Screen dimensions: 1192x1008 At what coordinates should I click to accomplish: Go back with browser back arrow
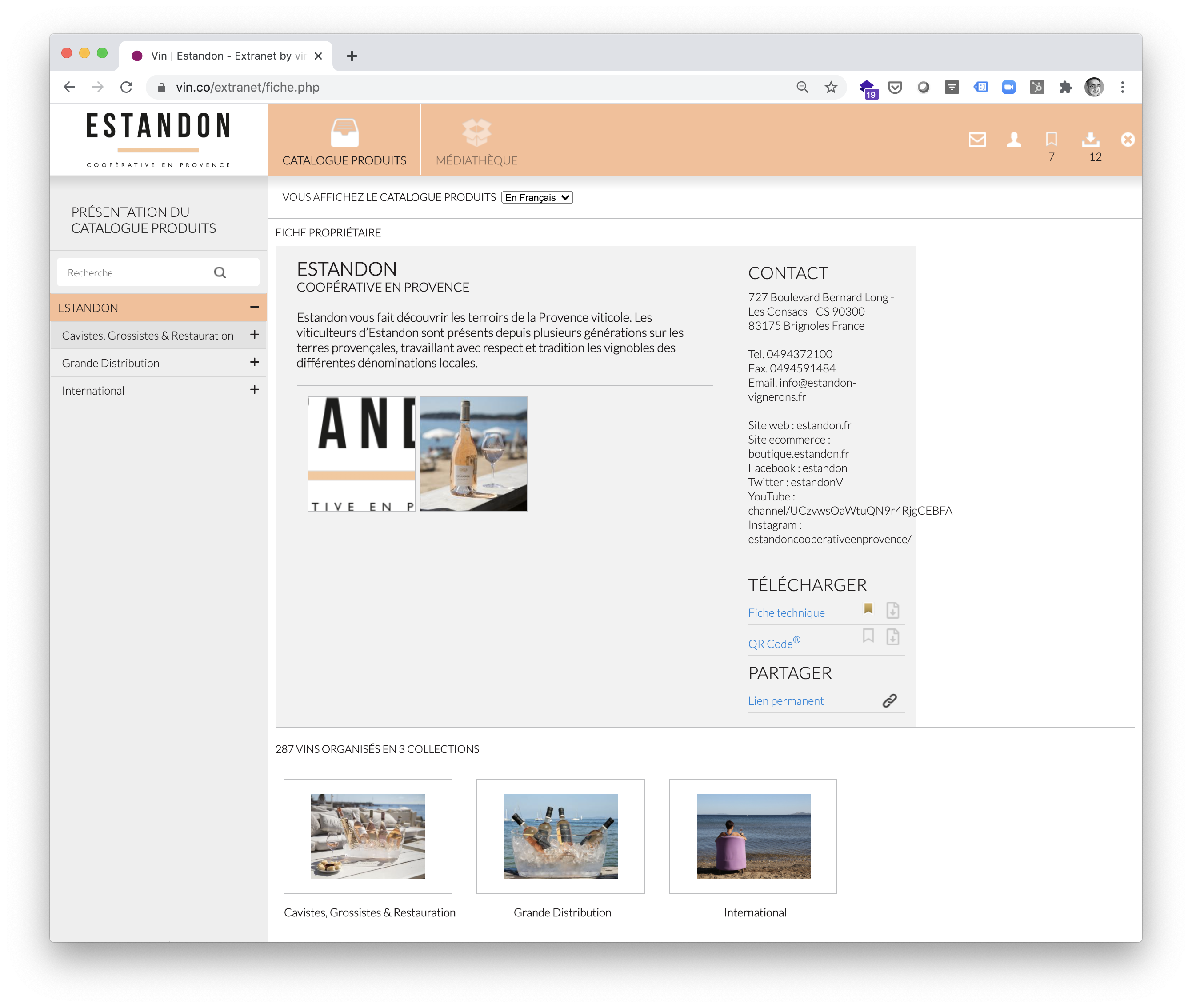click(x=69, y=87)
